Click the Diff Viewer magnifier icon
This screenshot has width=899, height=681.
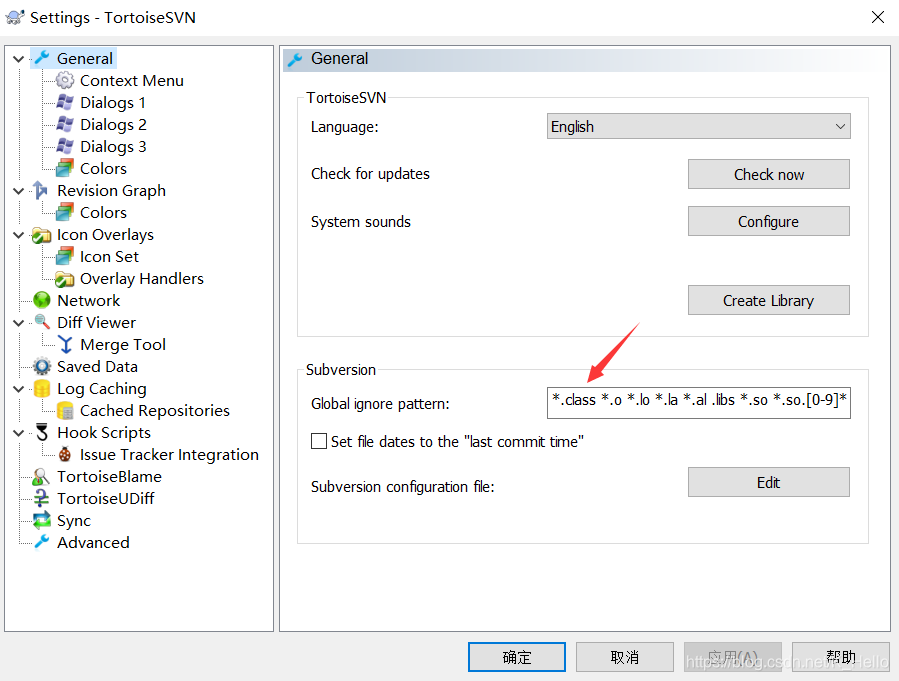click(42, 322)
